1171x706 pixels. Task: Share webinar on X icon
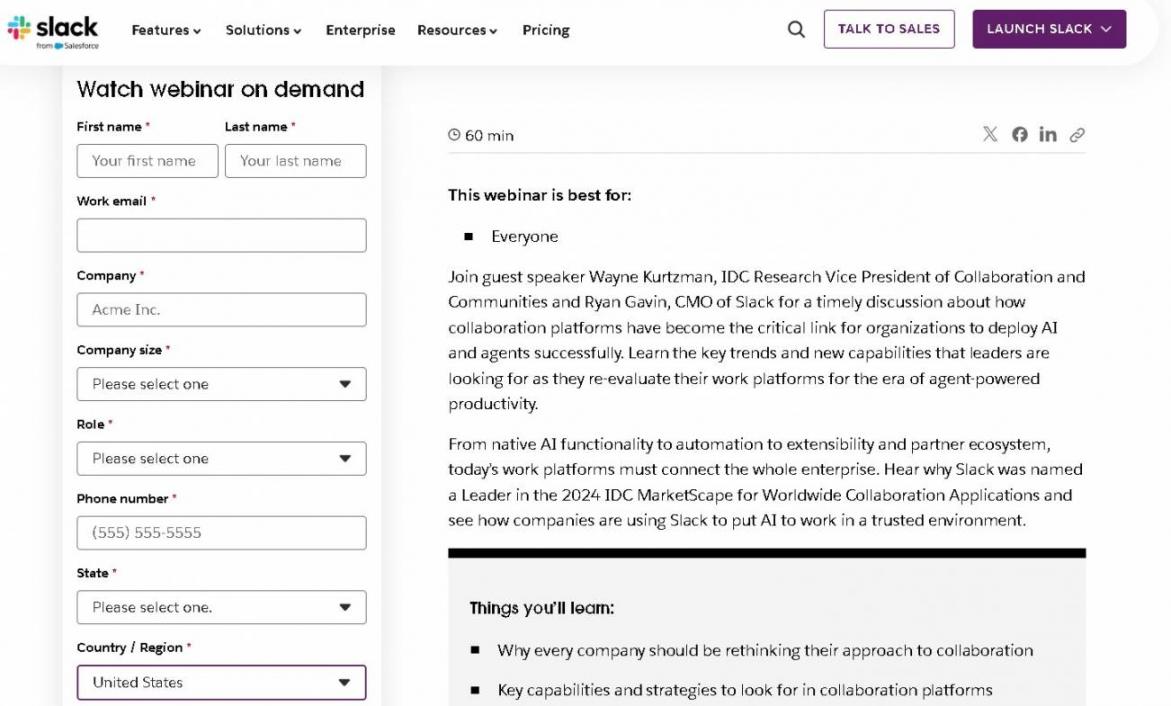[990, 134]
